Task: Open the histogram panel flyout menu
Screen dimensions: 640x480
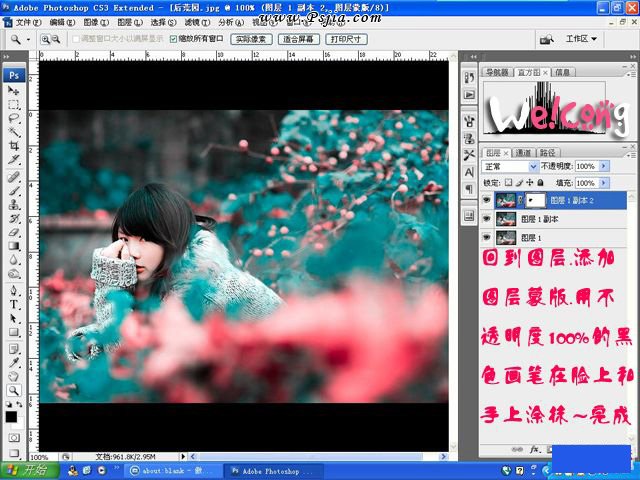Action: 631,74
